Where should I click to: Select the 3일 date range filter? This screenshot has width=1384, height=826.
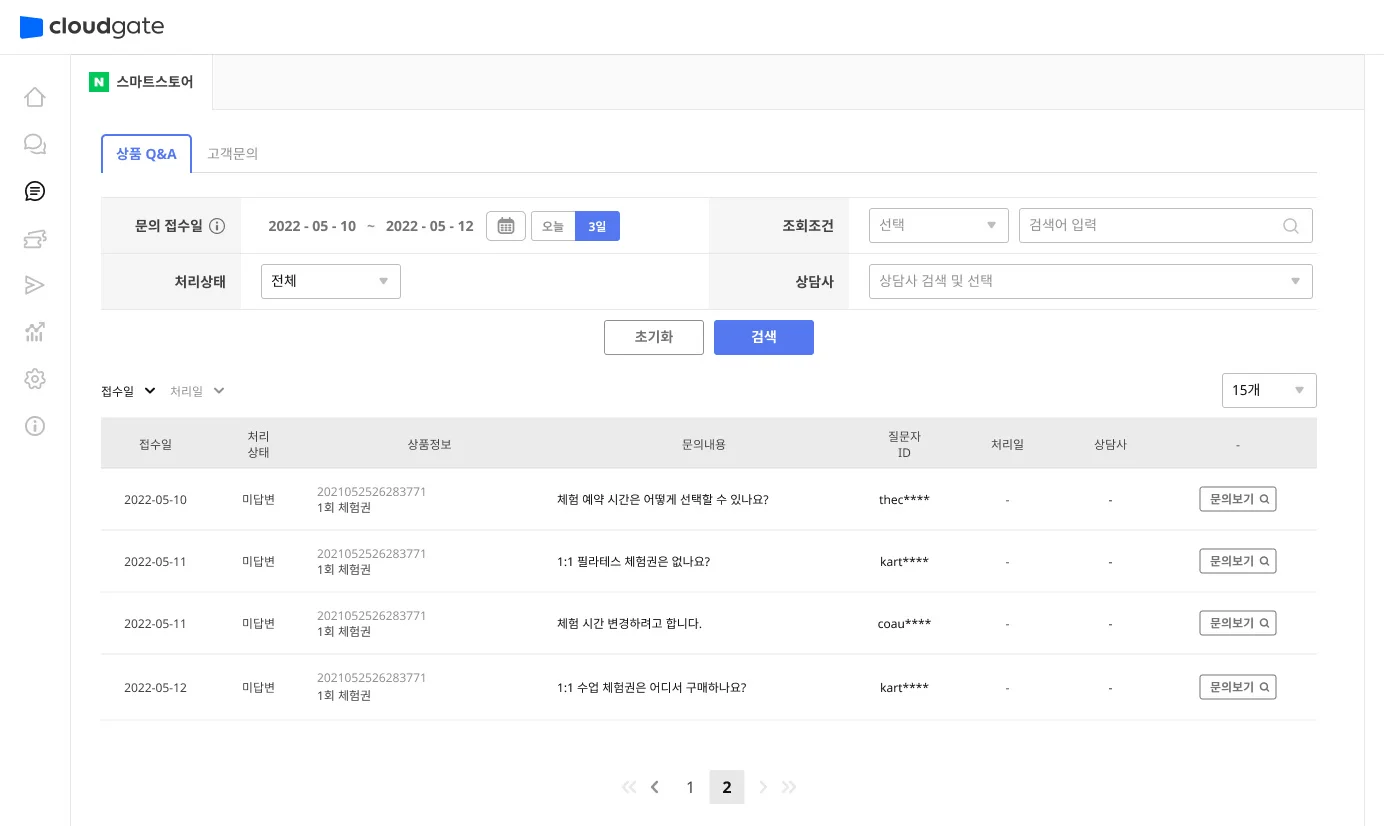tap(596, 226)
